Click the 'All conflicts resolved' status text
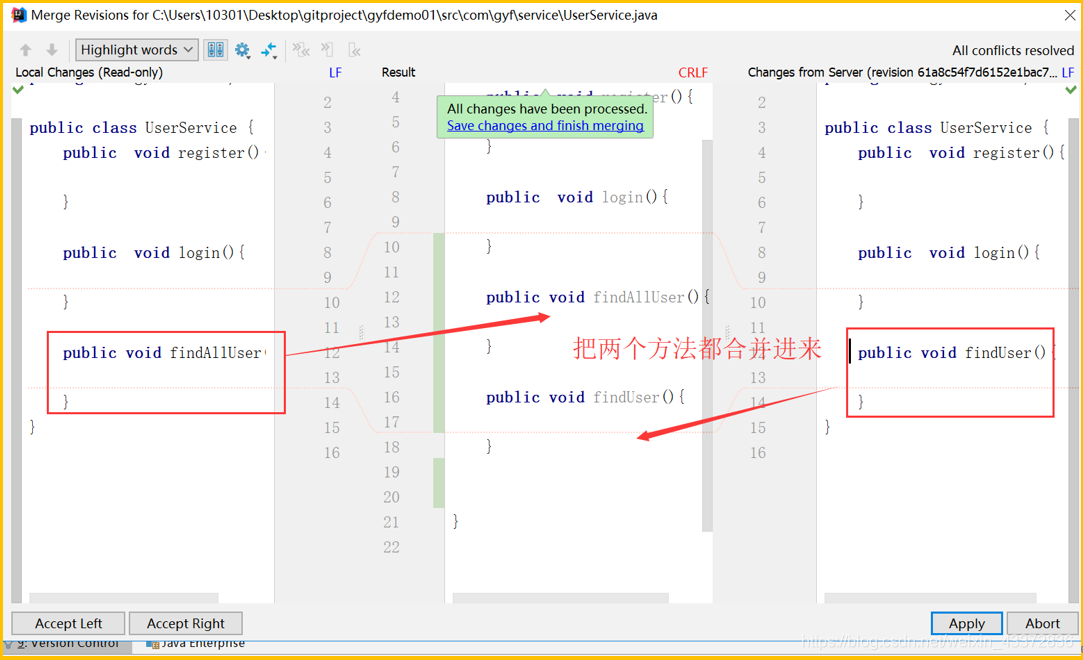Image resolution: width=1083 pixels, height=660 pixels. [1013, 50]
